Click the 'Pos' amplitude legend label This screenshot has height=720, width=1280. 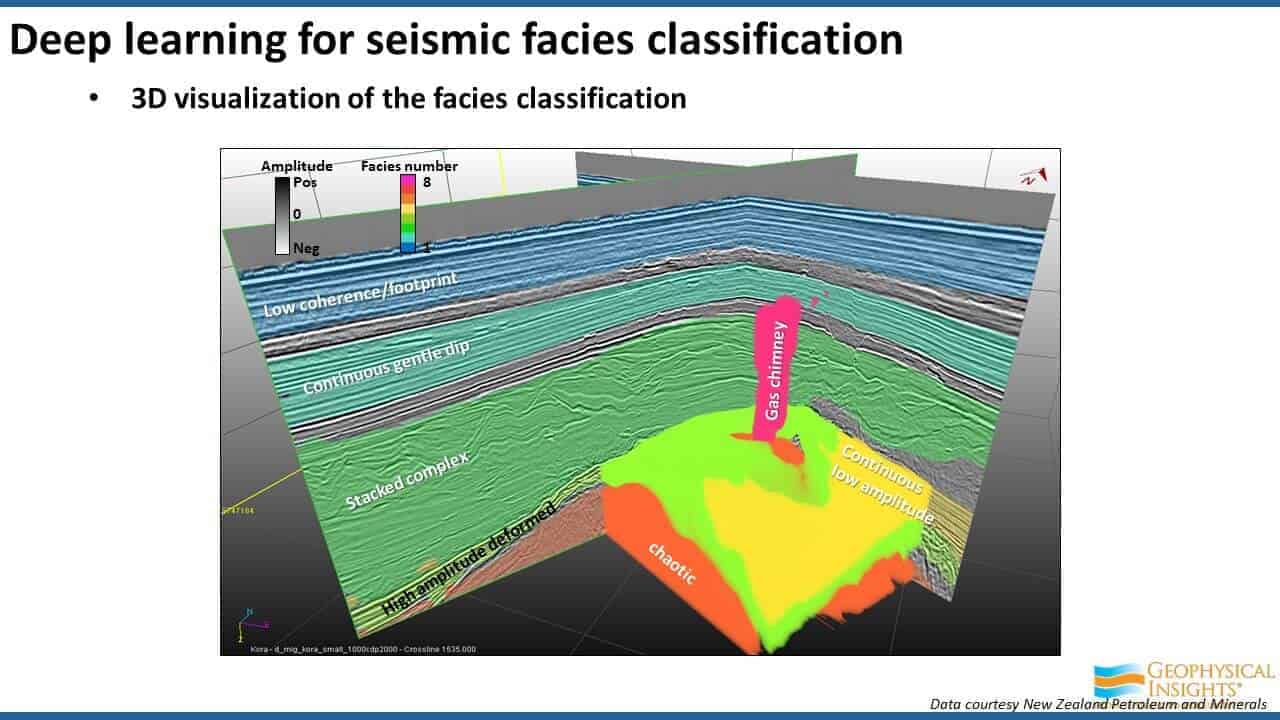tap(304, 184)
